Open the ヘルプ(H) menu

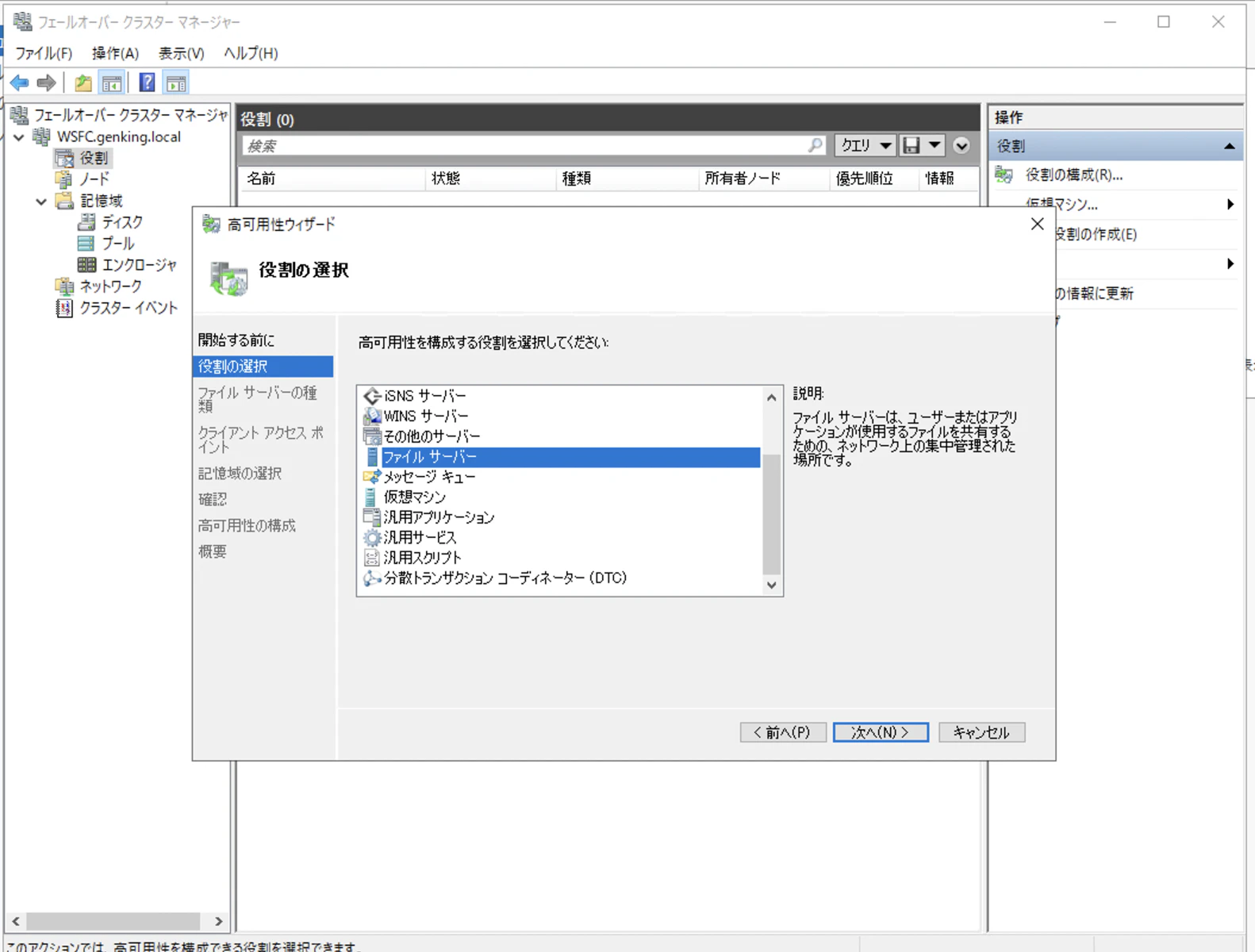tap(251, 53)
